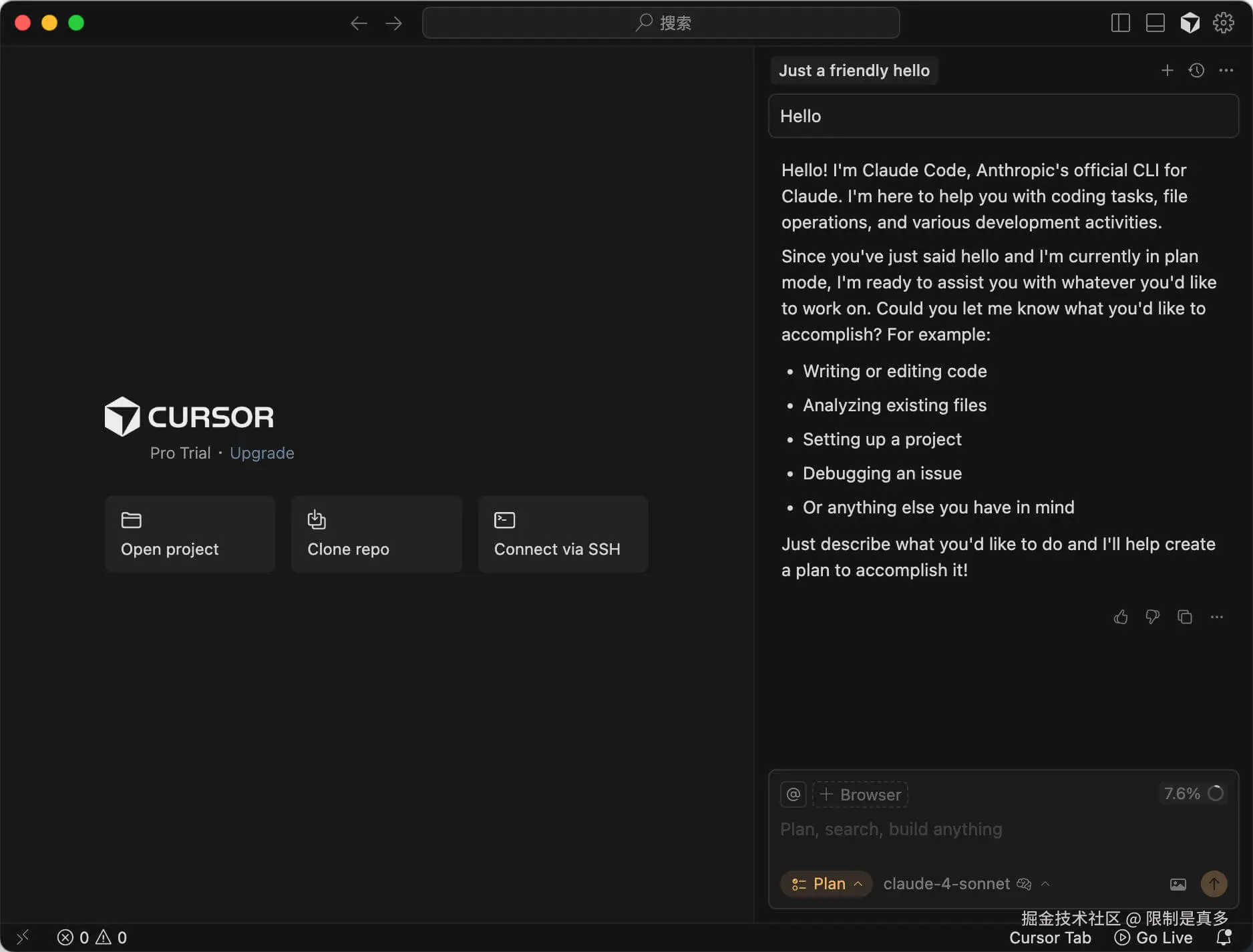
Task: Open chat history via the clock icon
Action: click(x=1196, y=70)
